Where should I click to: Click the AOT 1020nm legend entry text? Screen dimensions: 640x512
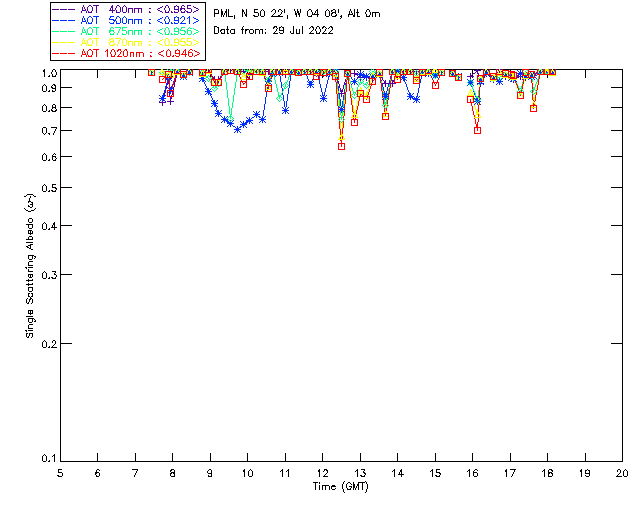click(x=140, y=53)
